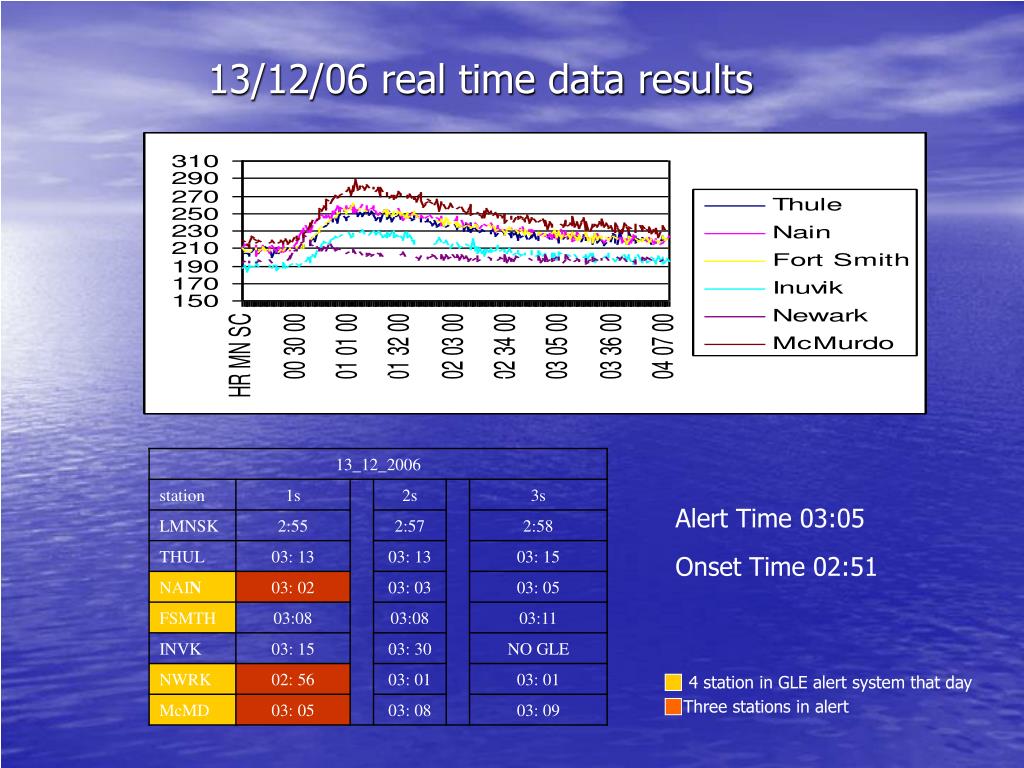The width and height of the screenshot is (1024, 768).
Task: Click the yellow square legend swatch
Action: pos(673,682)
